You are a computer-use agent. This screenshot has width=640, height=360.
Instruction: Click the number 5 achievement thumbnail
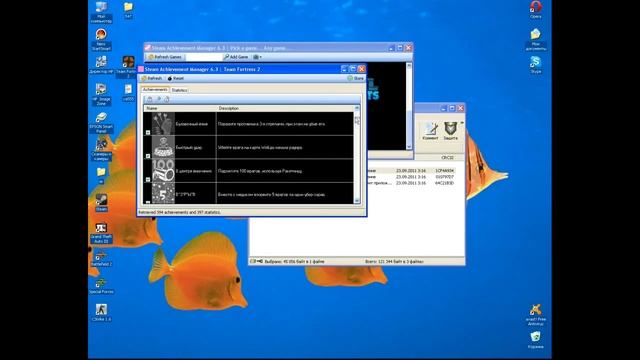point(163,193)
